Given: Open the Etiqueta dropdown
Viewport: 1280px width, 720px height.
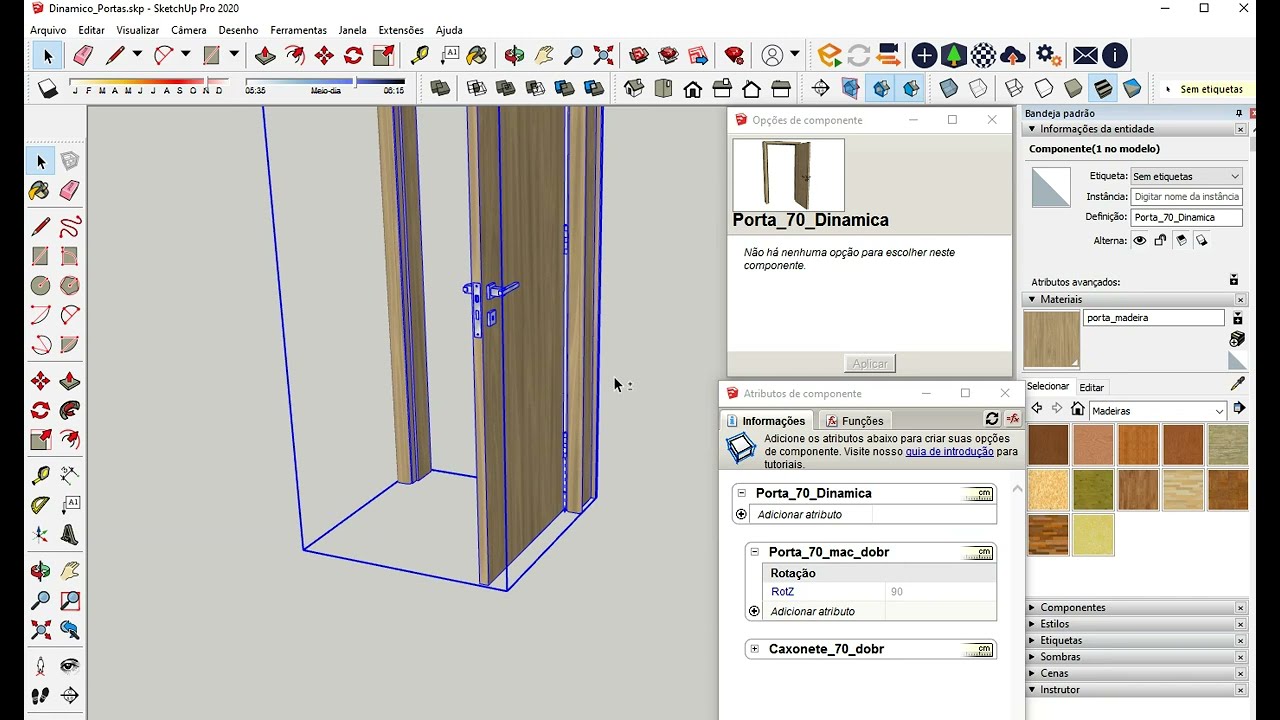Looking at the screenshot, I should pos(1187,176).
